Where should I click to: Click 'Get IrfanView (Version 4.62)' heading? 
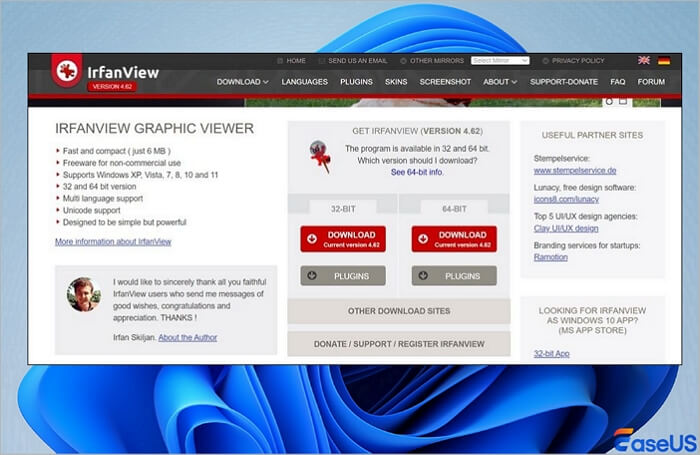coord(417,131)
